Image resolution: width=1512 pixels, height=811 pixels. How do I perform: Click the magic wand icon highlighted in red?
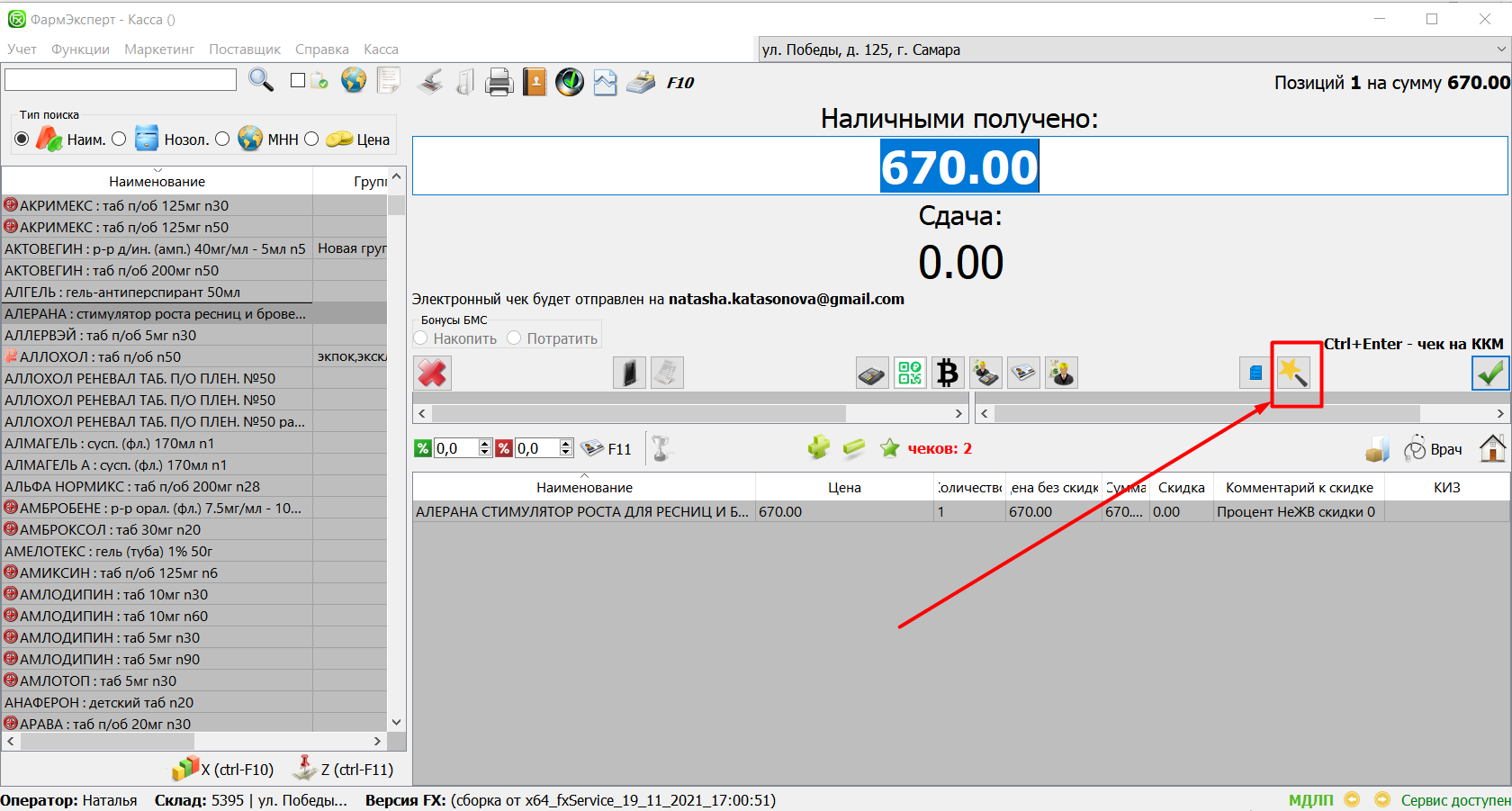point(1294,373)
